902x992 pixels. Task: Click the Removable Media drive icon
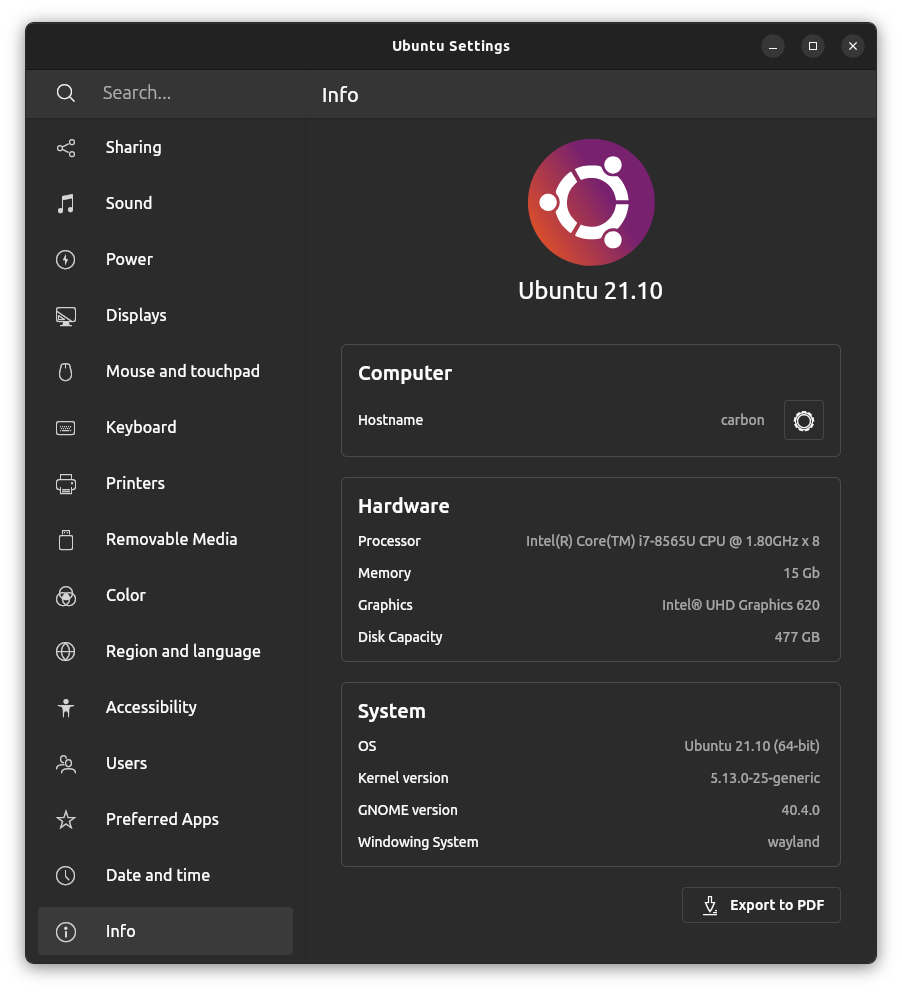(x=66, y=540)
